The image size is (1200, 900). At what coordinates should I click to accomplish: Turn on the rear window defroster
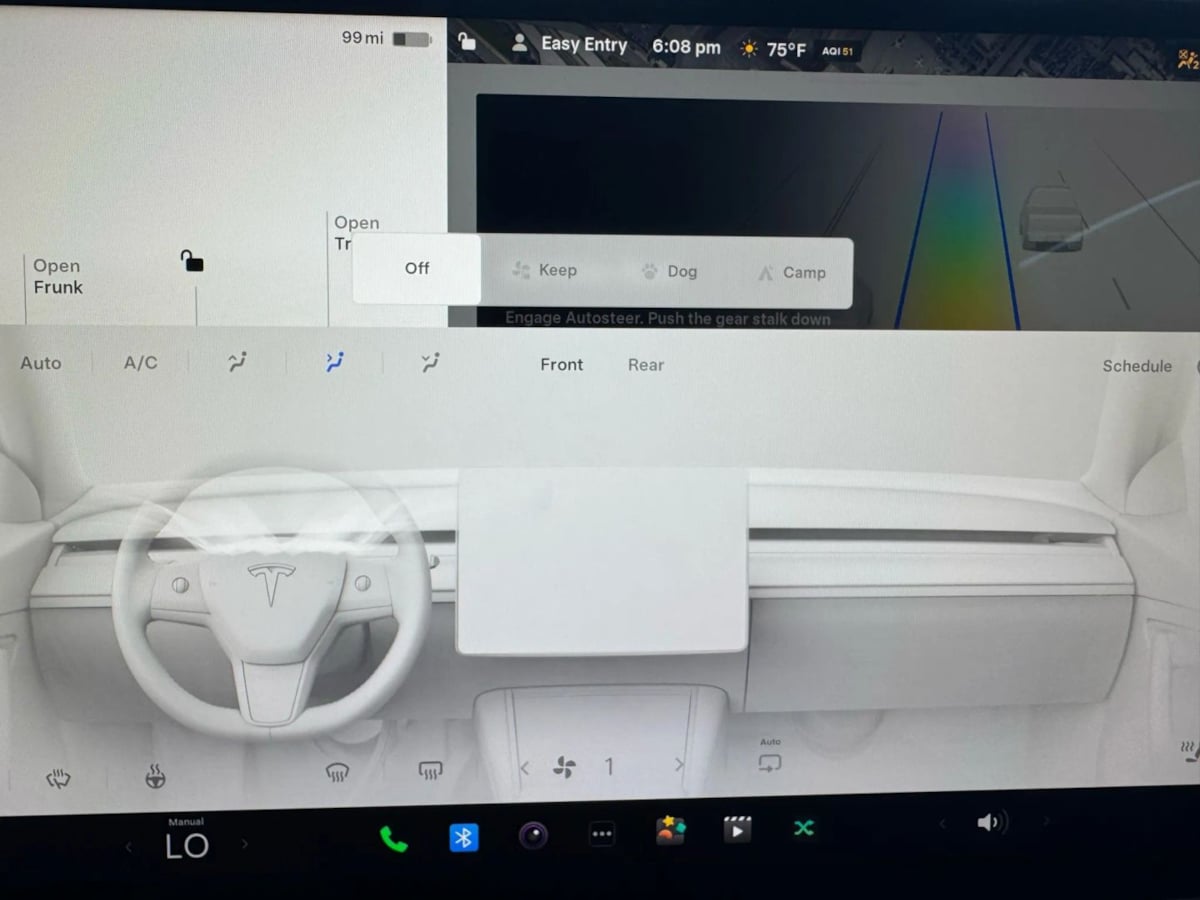pos(430,771)
